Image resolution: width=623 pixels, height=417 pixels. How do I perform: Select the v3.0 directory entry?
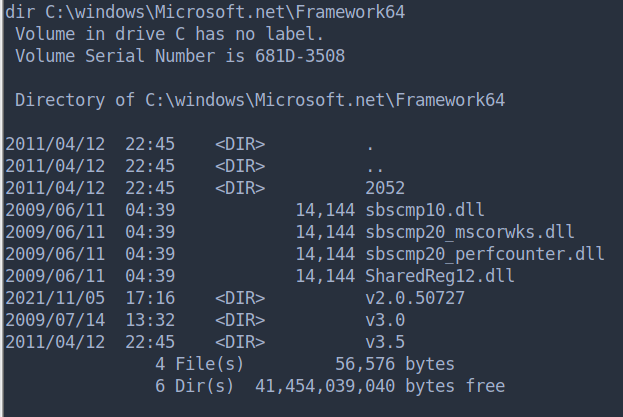coord(384,320)
